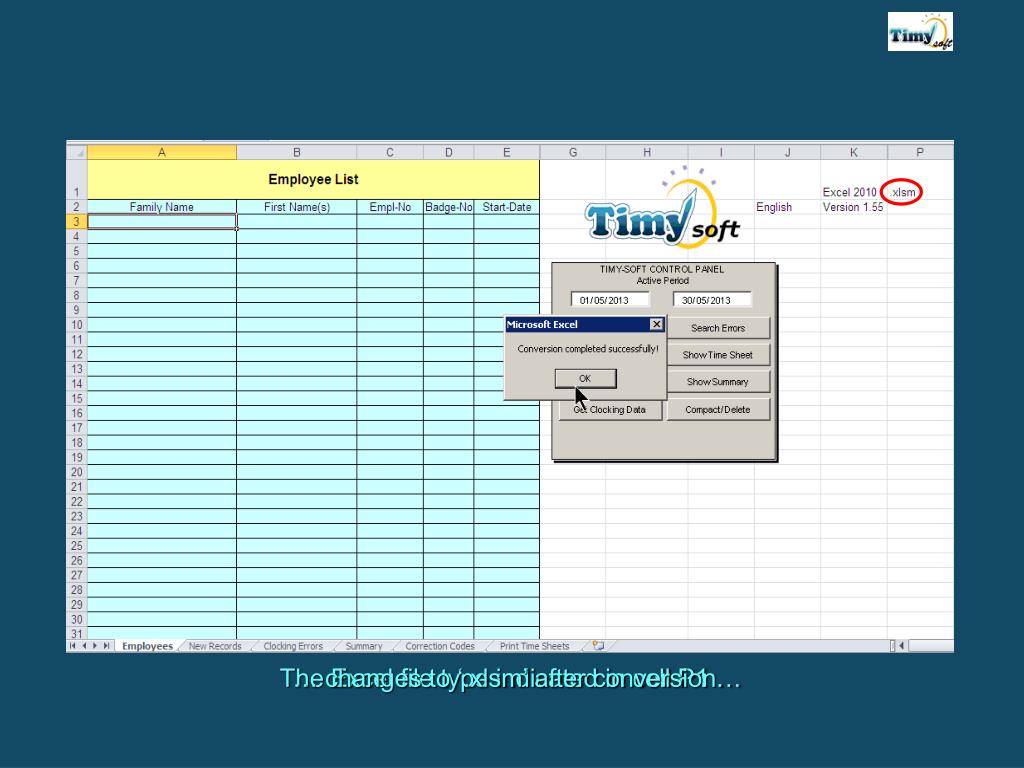
Task: Click the active period start date field
Action: point(610,300)
